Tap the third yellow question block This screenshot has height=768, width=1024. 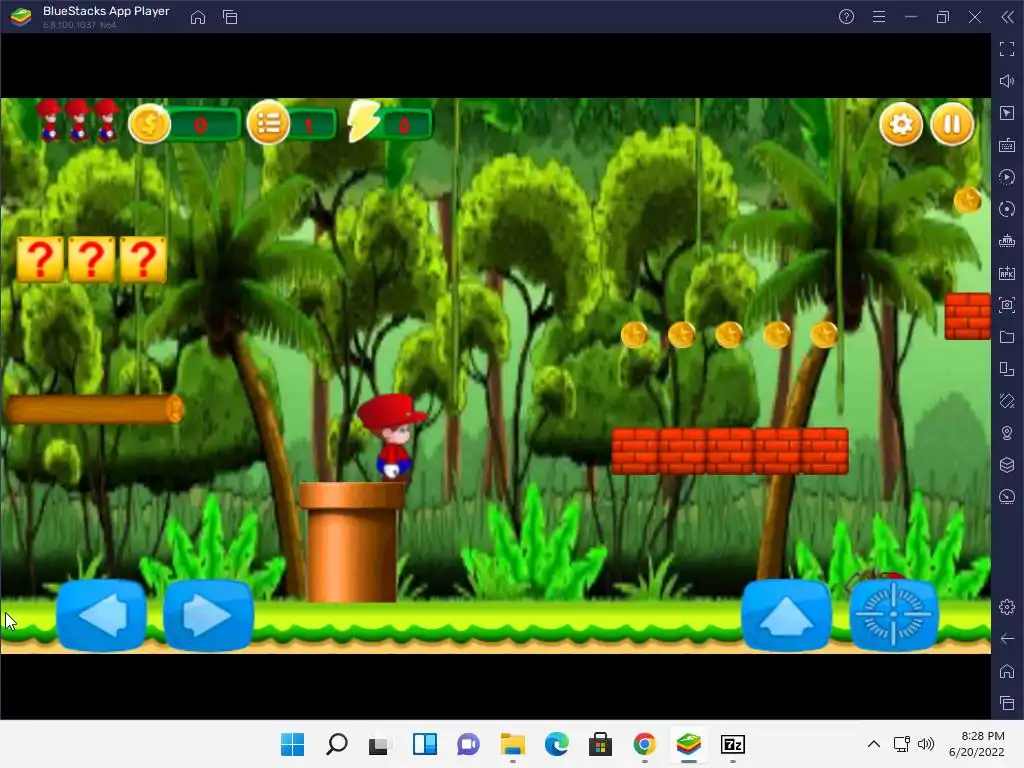point(143,259)
